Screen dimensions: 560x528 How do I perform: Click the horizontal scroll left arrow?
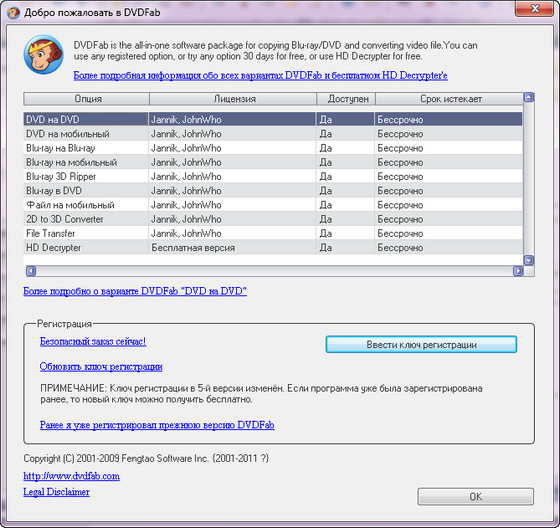pos(31,271)
